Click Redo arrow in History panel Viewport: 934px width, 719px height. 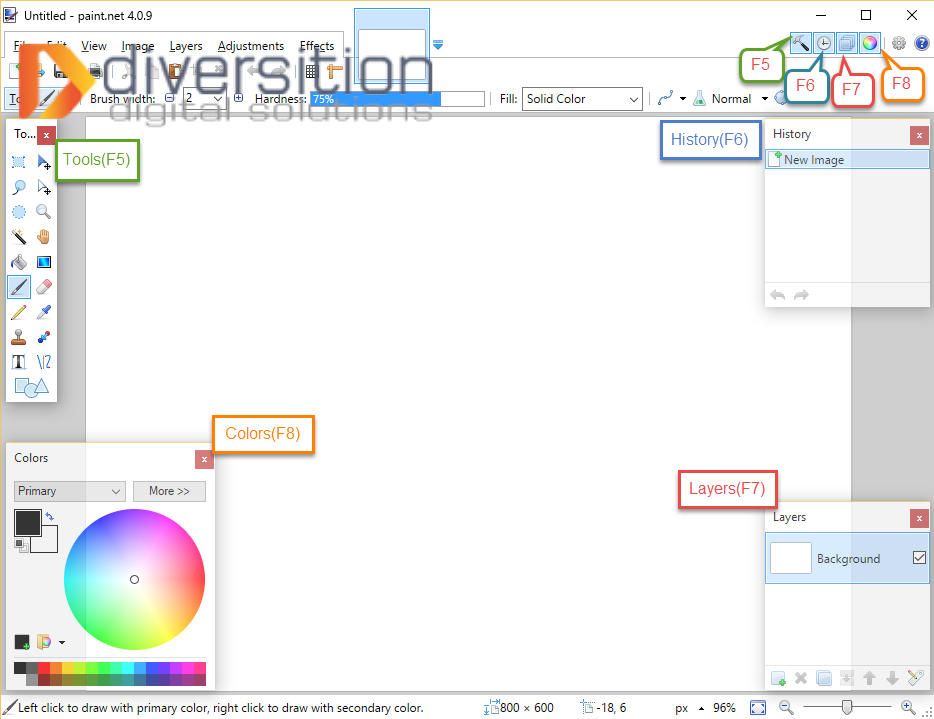(802, 295)
